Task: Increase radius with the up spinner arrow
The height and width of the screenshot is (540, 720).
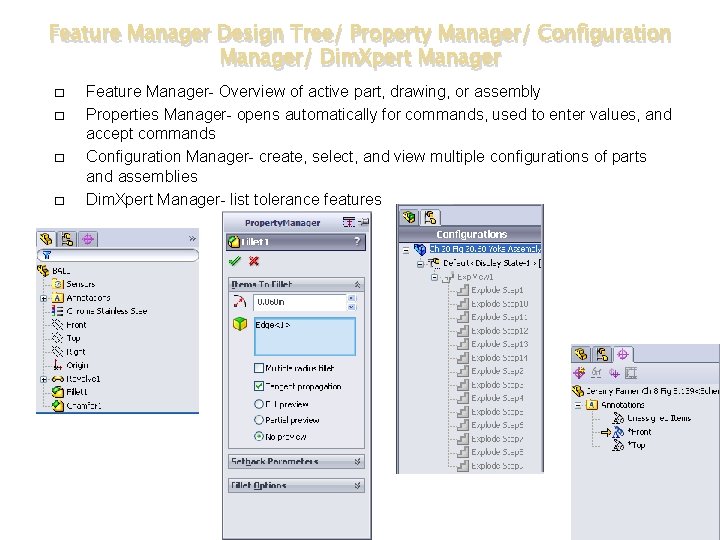Action: click(352, 298)
